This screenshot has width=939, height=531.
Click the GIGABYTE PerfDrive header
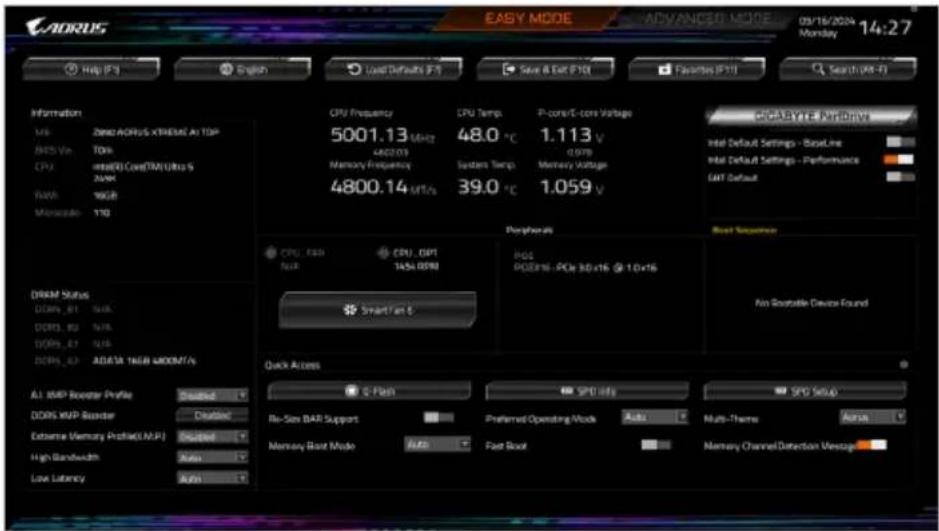pos(811,116)
